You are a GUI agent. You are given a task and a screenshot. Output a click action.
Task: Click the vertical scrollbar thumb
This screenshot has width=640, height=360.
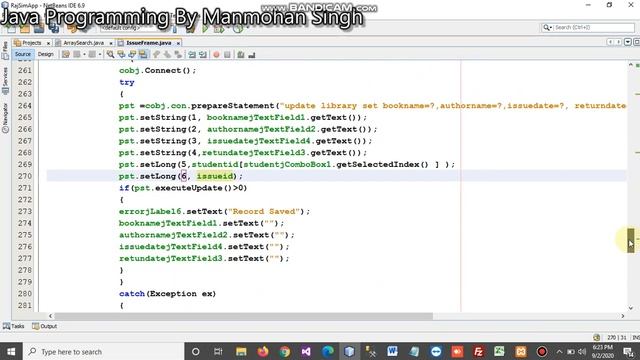(x=631, y=240)
